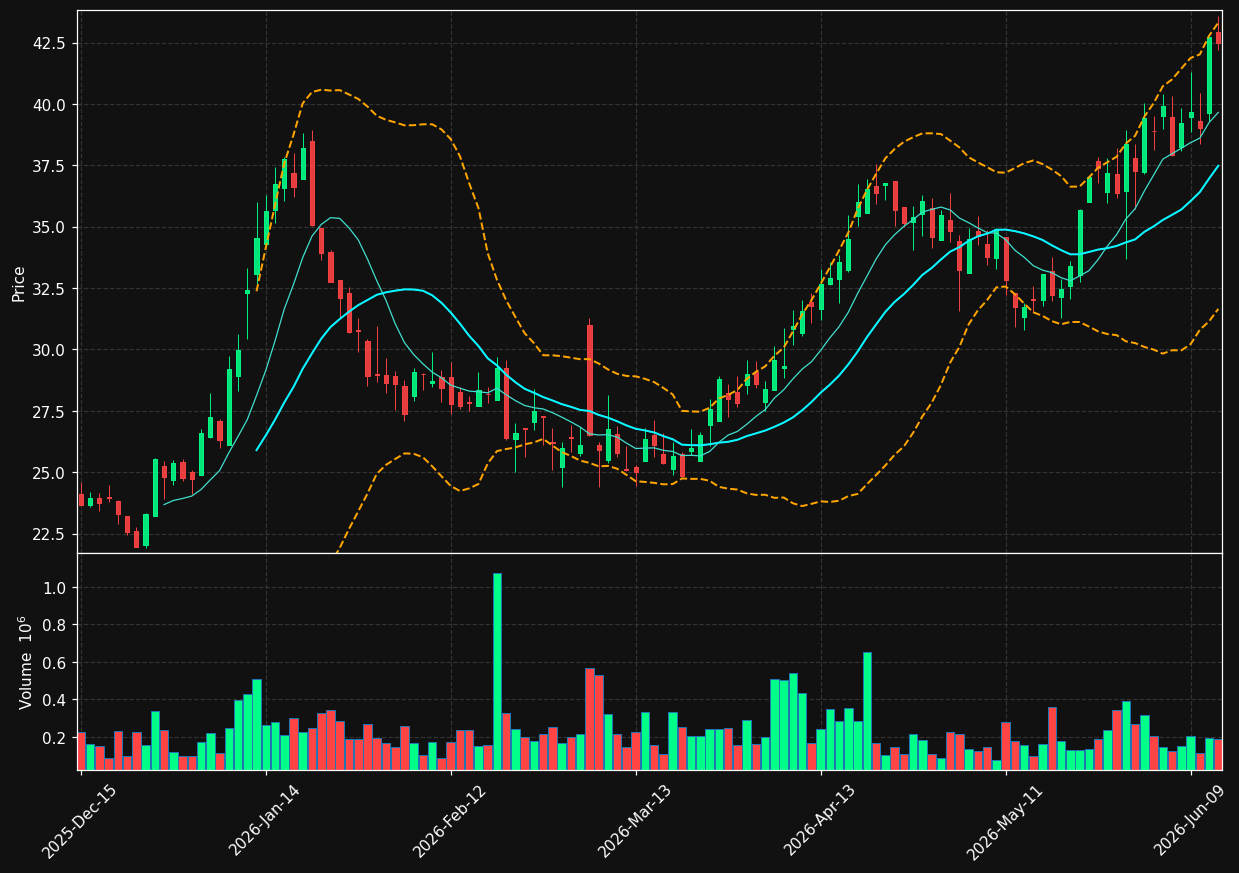Click the 42.5 price tick label
The width and height of the screenshot is (1239, 873).
coord(50,43)
